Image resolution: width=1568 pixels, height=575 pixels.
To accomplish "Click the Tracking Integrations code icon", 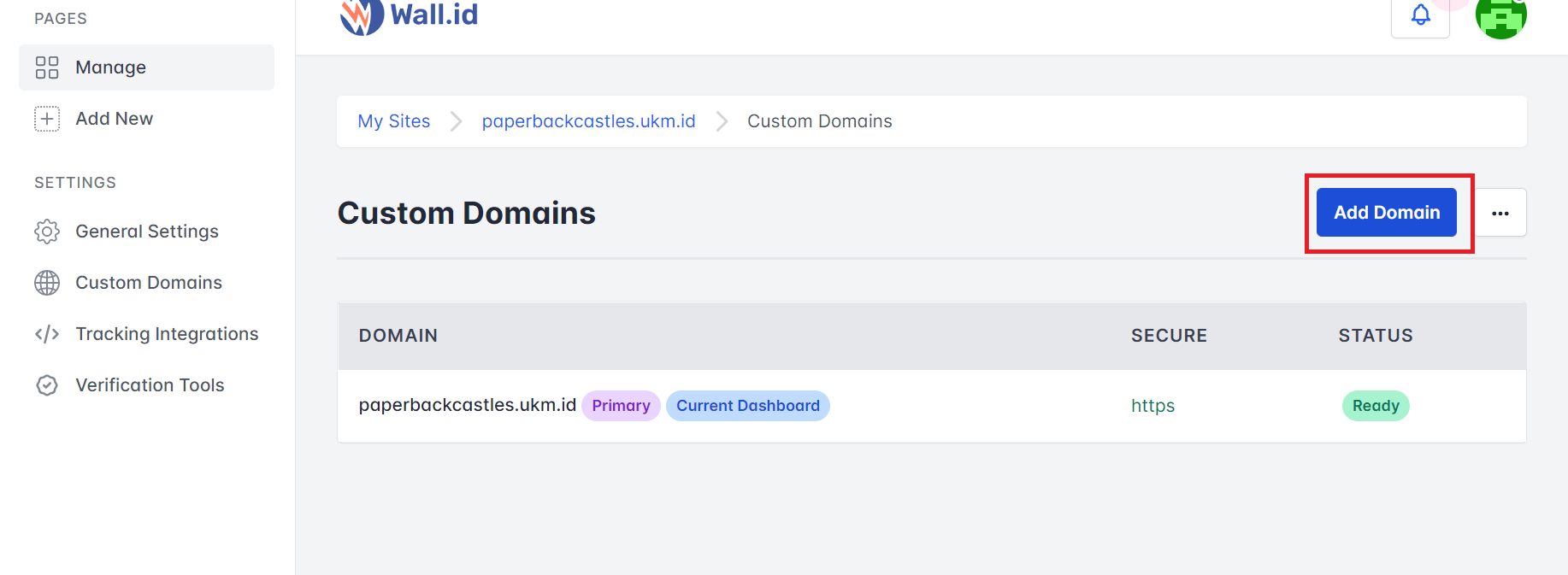I will click(47, 334).
